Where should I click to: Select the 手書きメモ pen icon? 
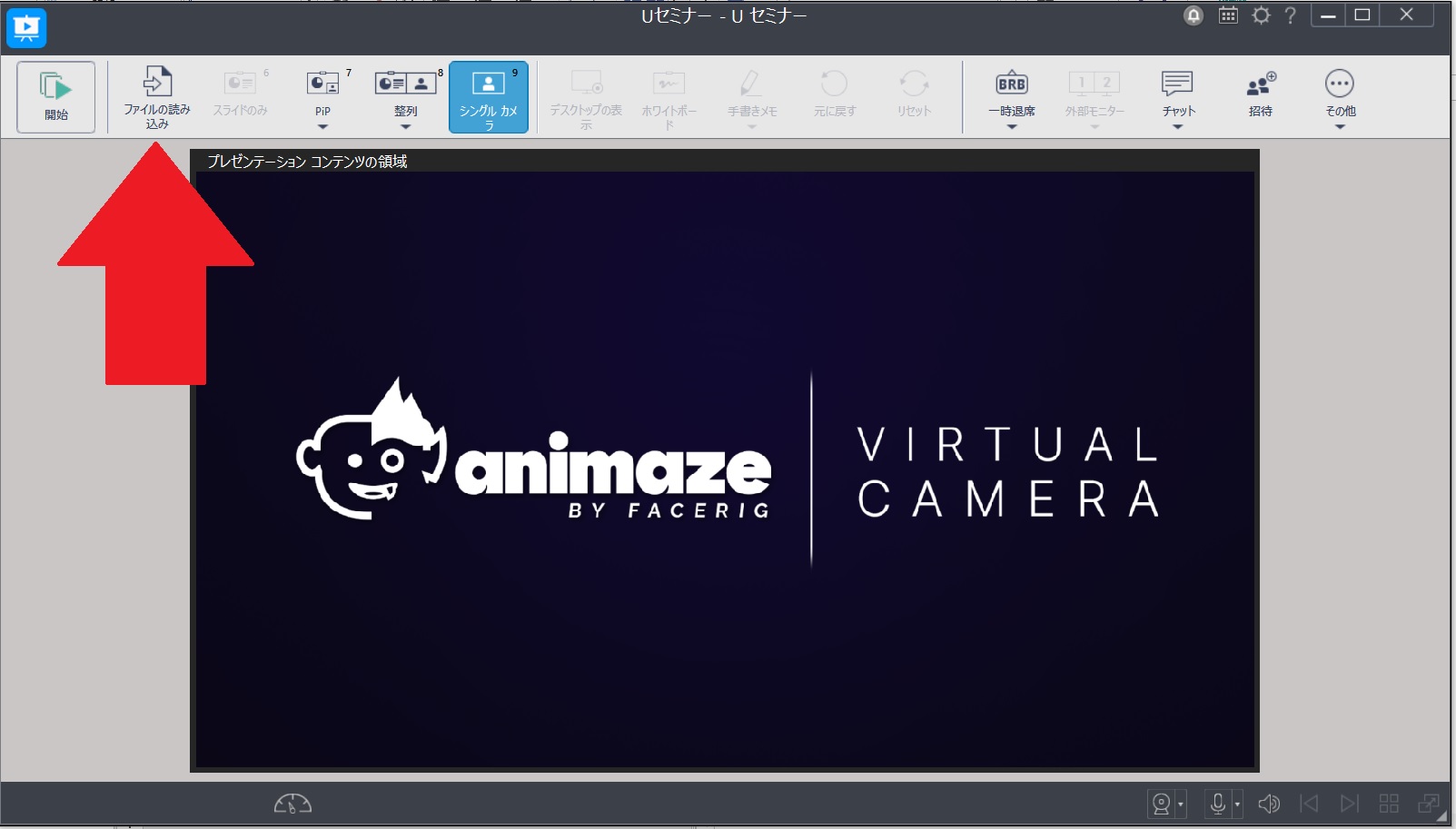(750, 84)
